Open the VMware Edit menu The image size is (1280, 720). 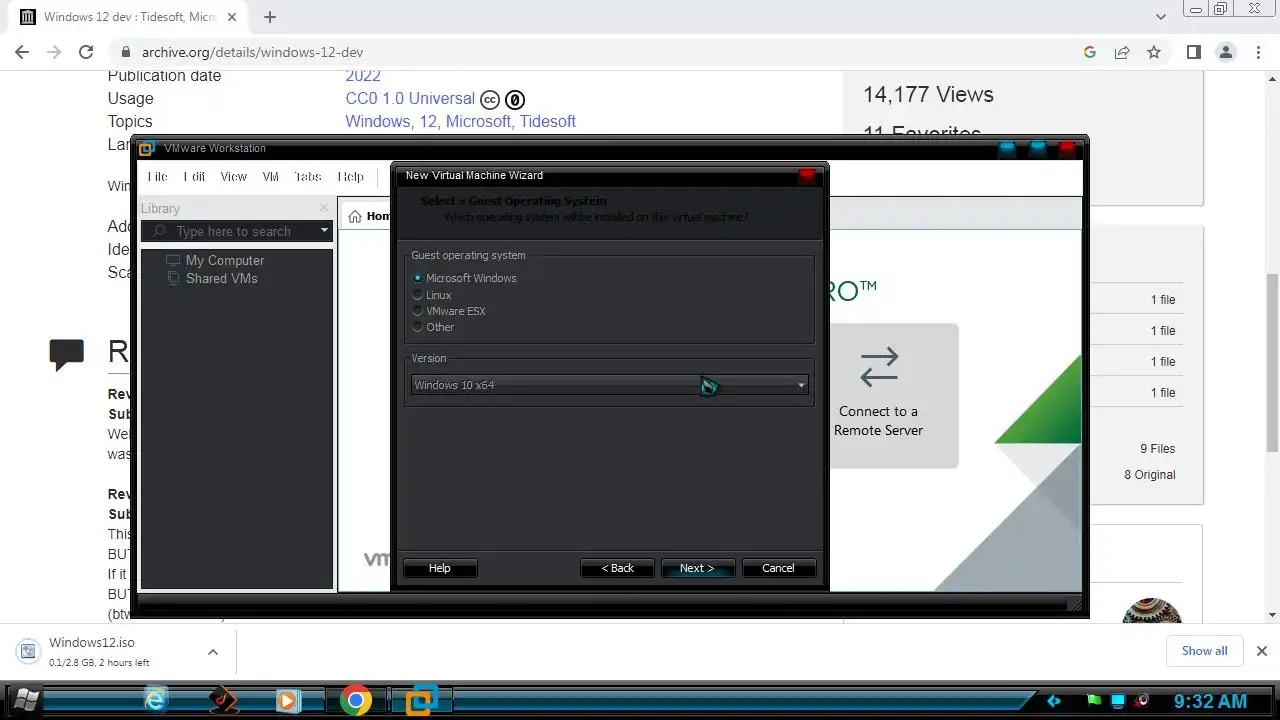[x=194, y=176]
